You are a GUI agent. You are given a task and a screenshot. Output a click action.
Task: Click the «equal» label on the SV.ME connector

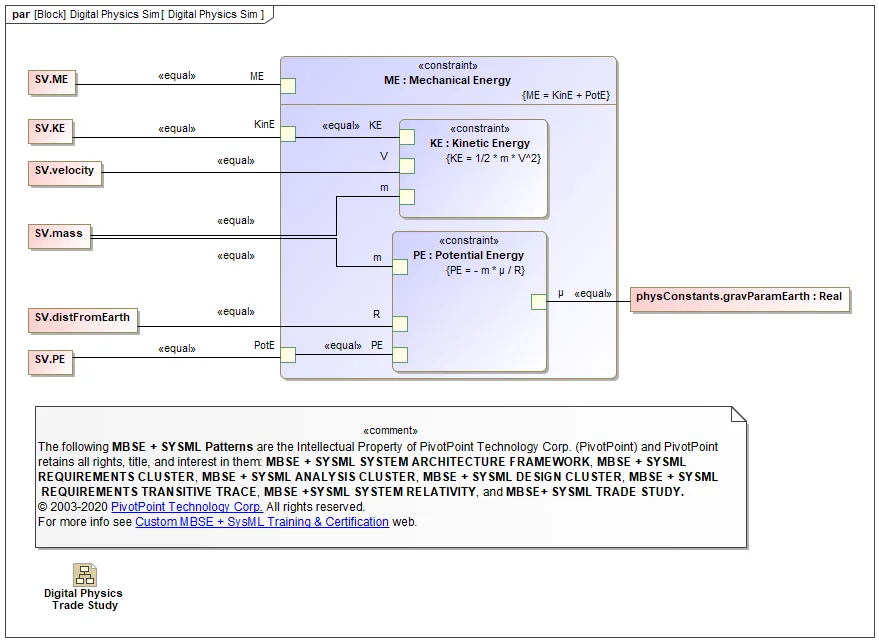click(x=177, y=76)
